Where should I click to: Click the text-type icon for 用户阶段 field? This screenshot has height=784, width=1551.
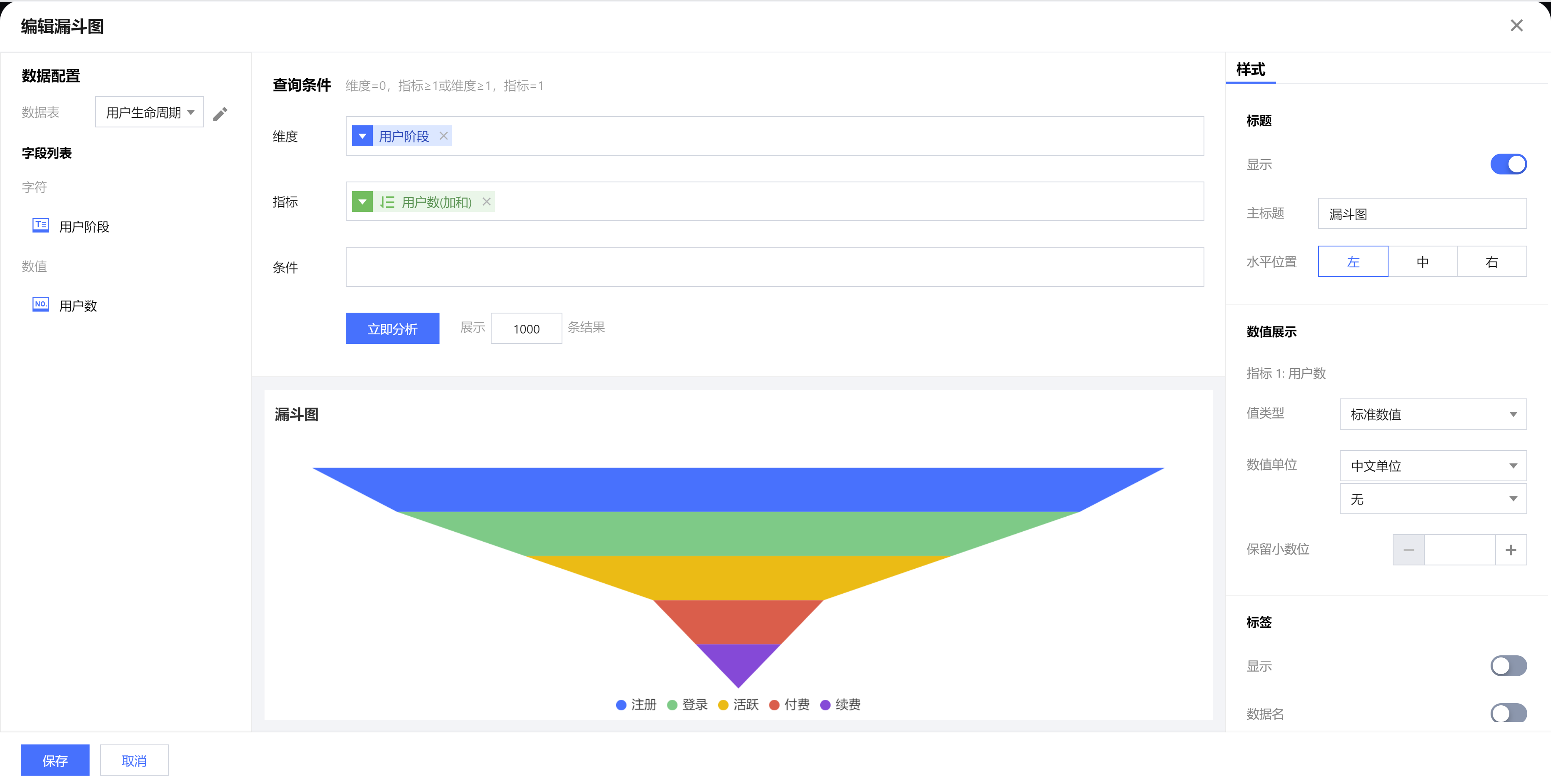point(40,226)
